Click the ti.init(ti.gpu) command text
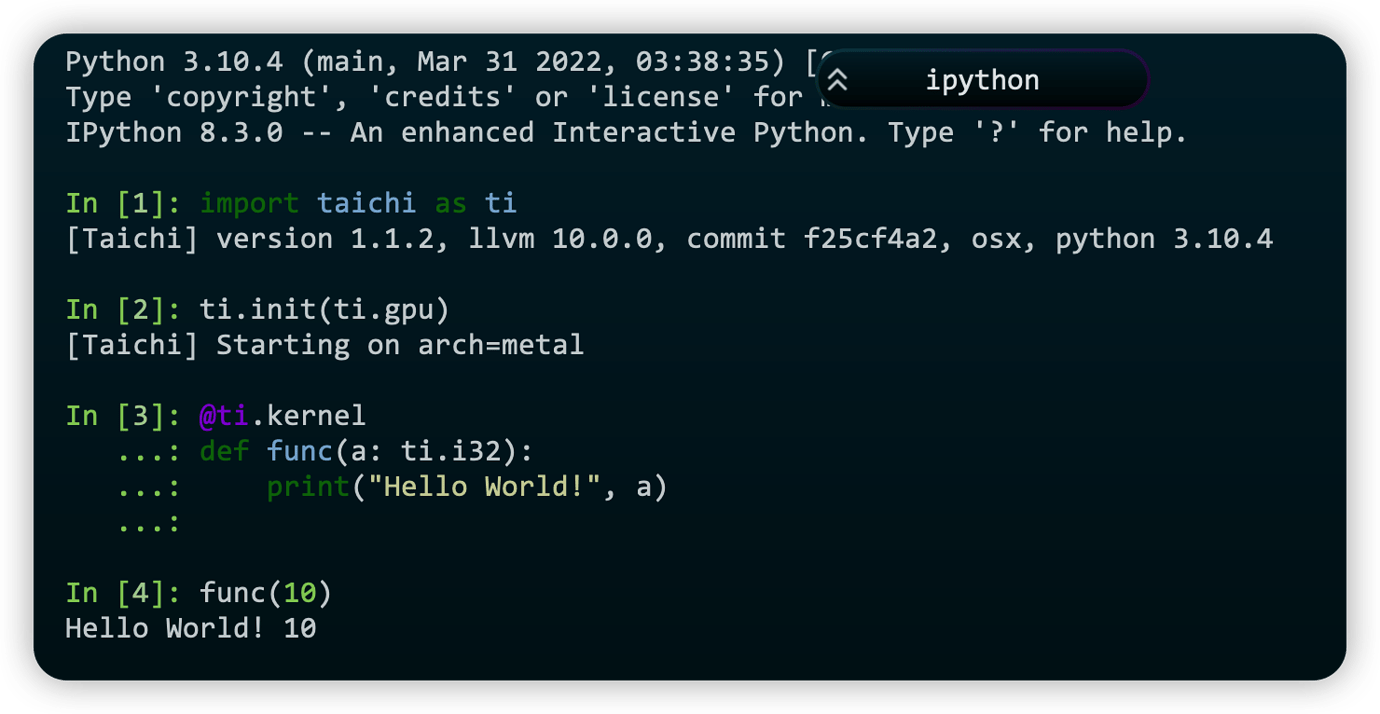 point(317,309)
